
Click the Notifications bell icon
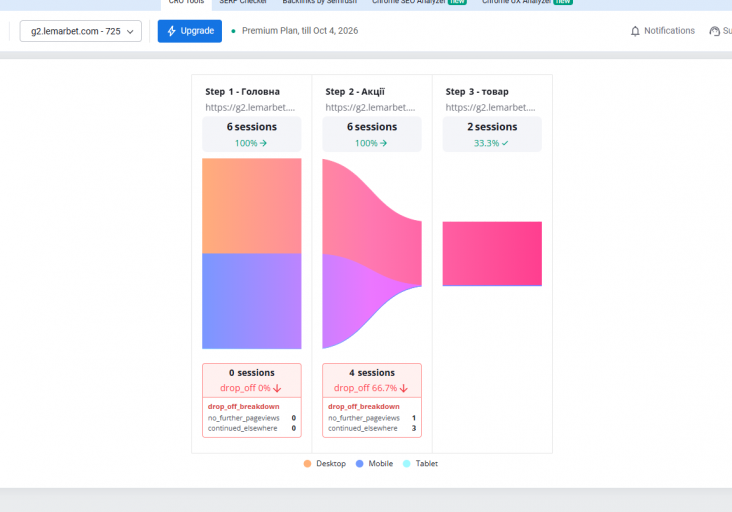(x=635, y=31)
